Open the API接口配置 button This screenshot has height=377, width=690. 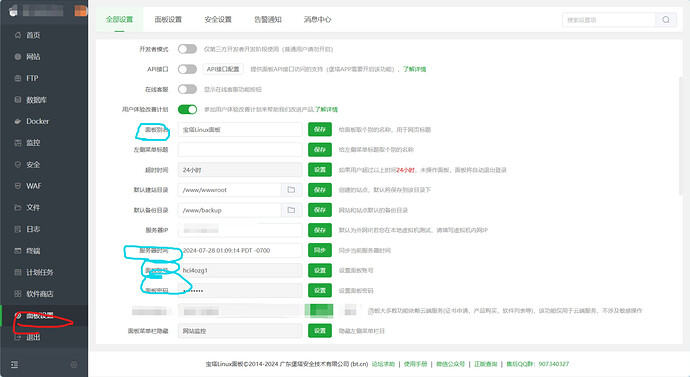point(223,69)
